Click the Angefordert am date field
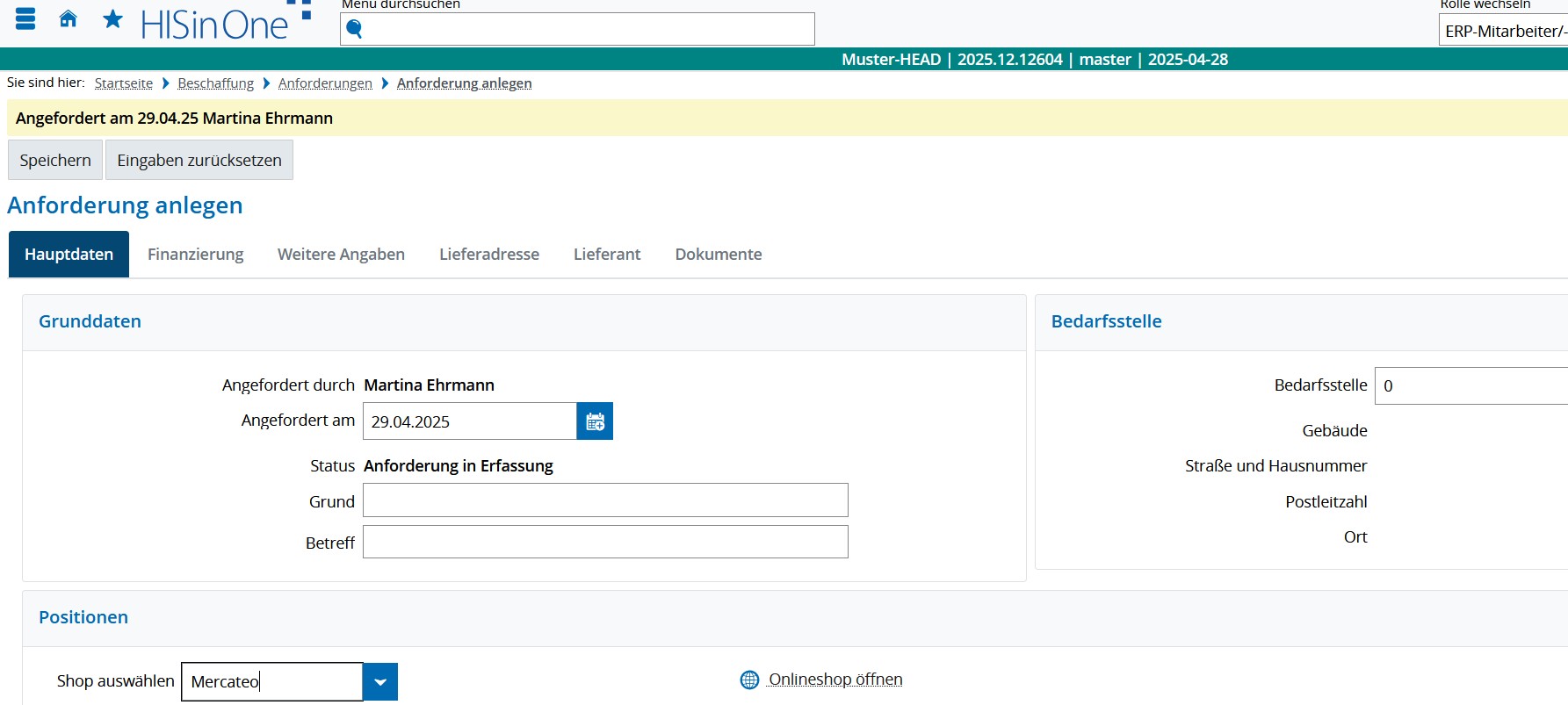1568x705 pixels. 470,421
